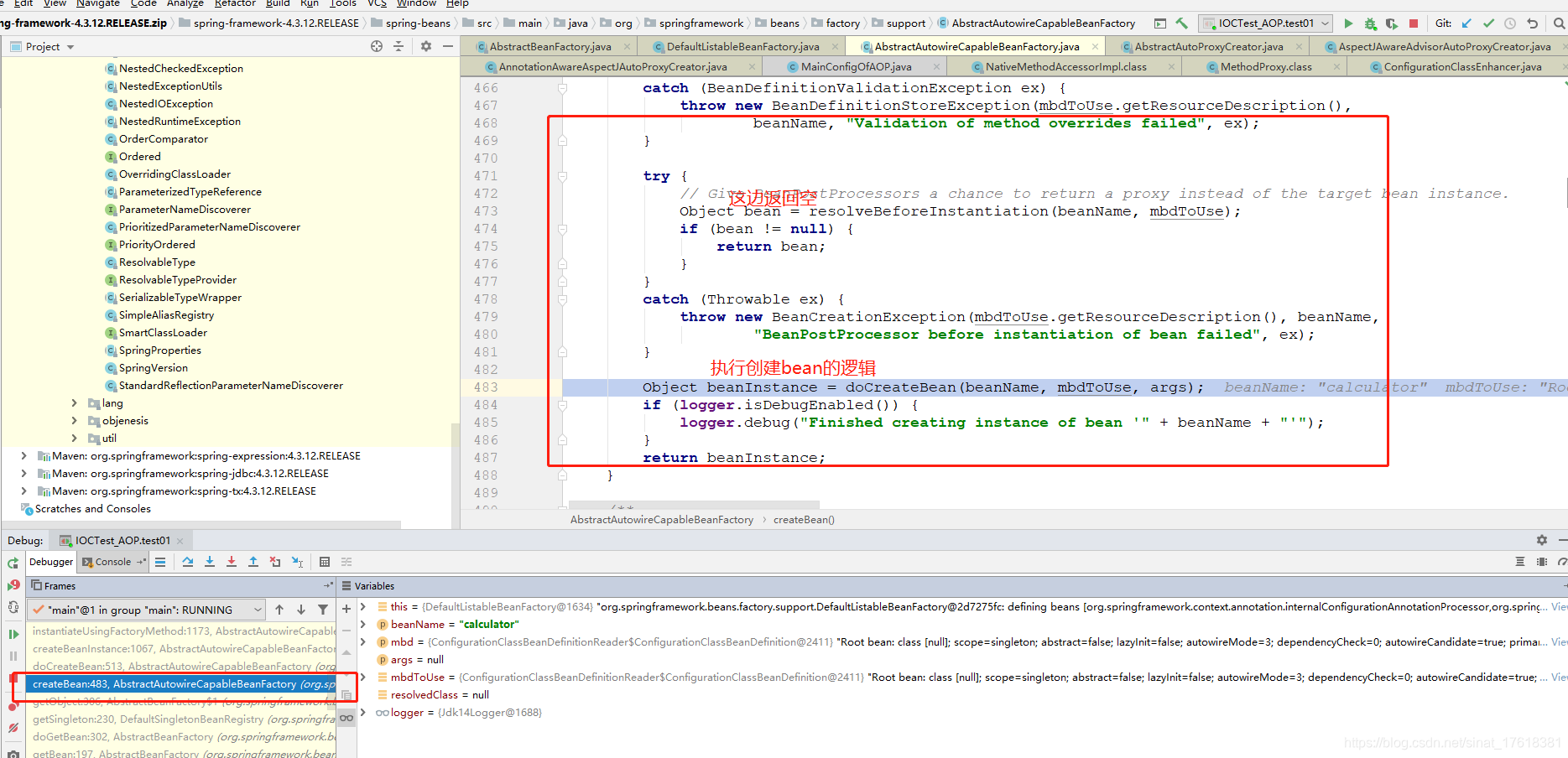Open Evaluate Expression calculator icon

pos(325,562)
